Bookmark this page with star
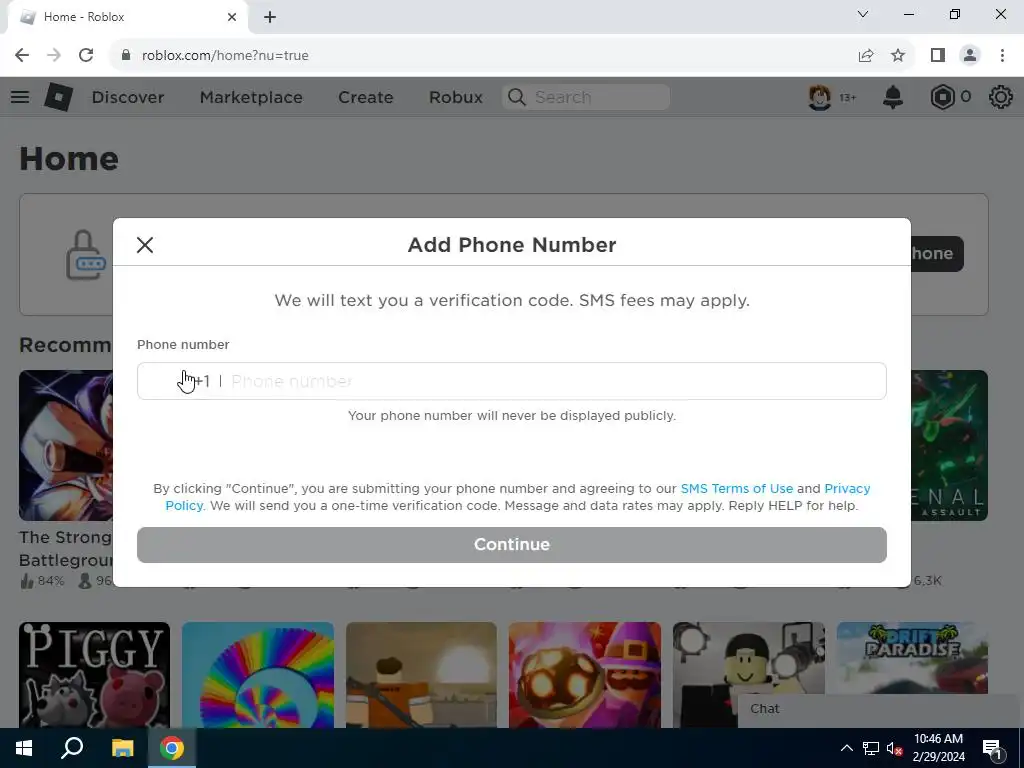The width and height of the screenshot is (1024, 768). (898, 56)
